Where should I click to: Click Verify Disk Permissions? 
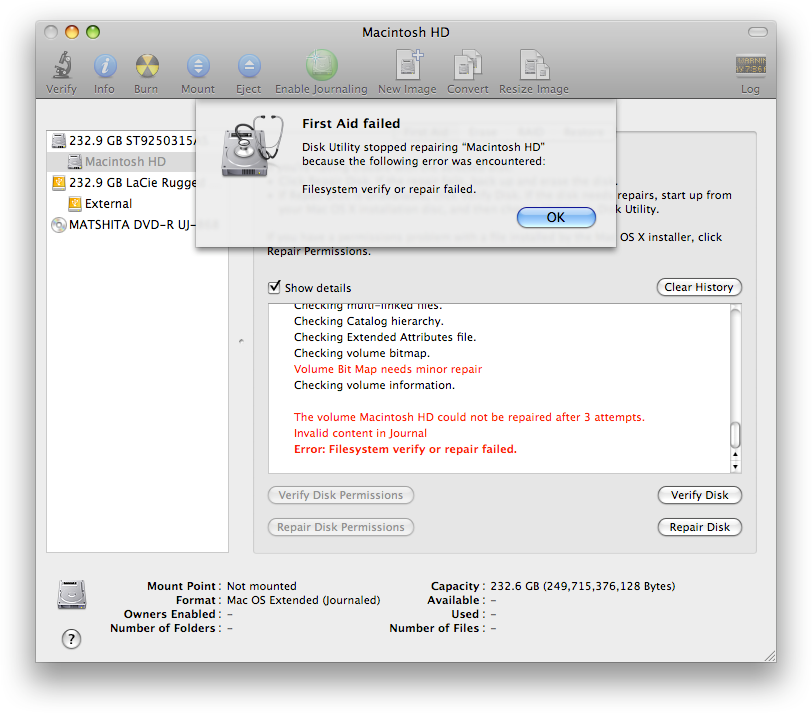[x=340, y=494]
